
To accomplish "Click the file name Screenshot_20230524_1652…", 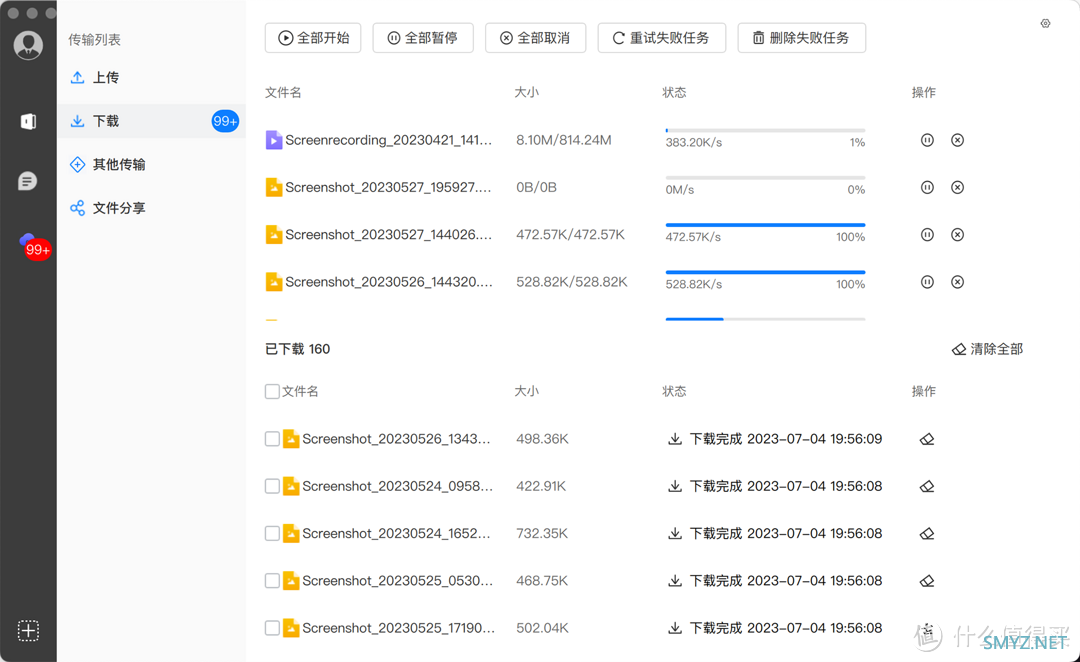I will pos(396,533).
